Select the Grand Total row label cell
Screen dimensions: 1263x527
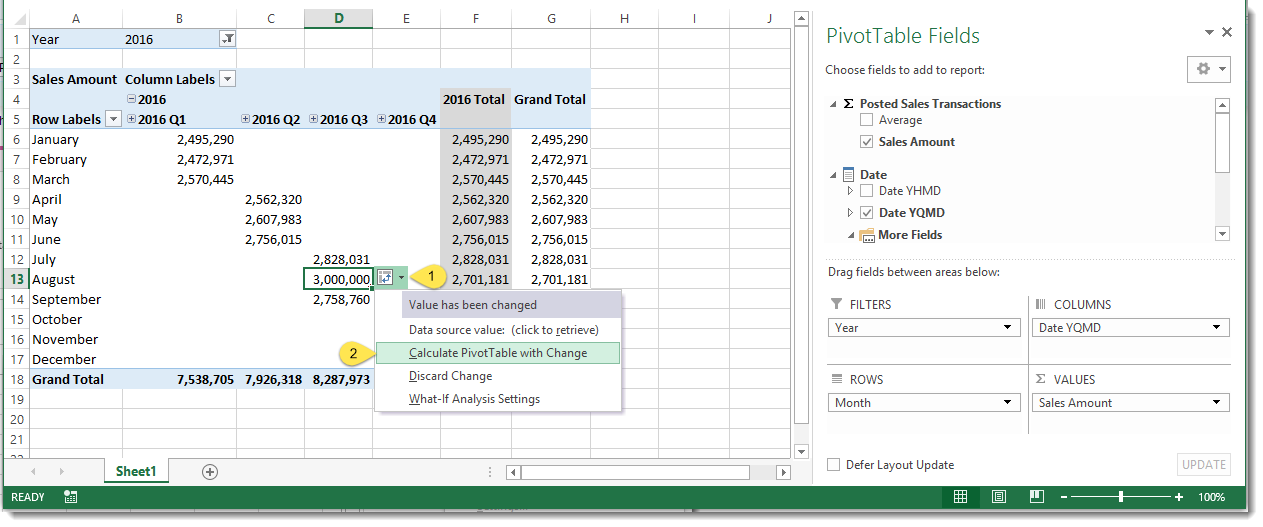click(75, 379)
